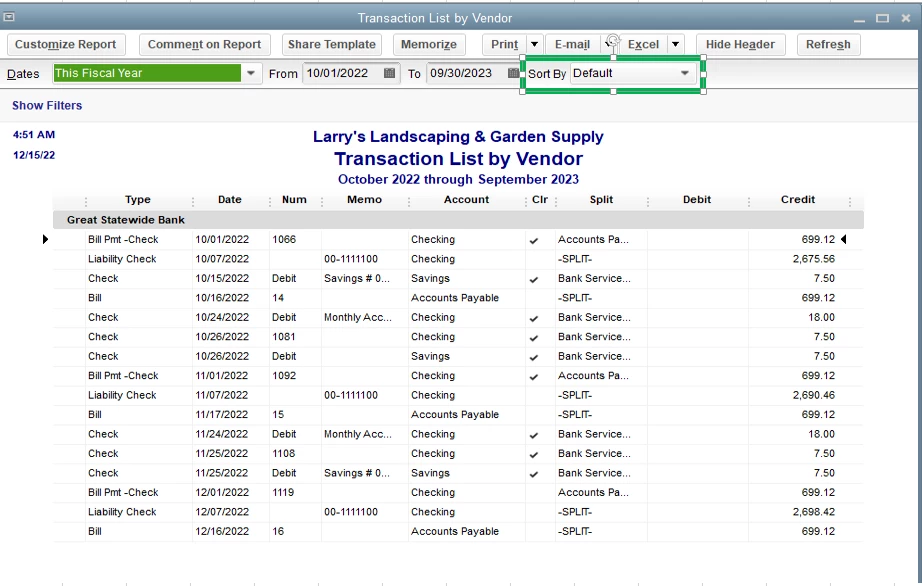The width and height of the screenshot is (922, 586).
Task: Minimize the Transaction List window
Action: [x=859, y=19]
